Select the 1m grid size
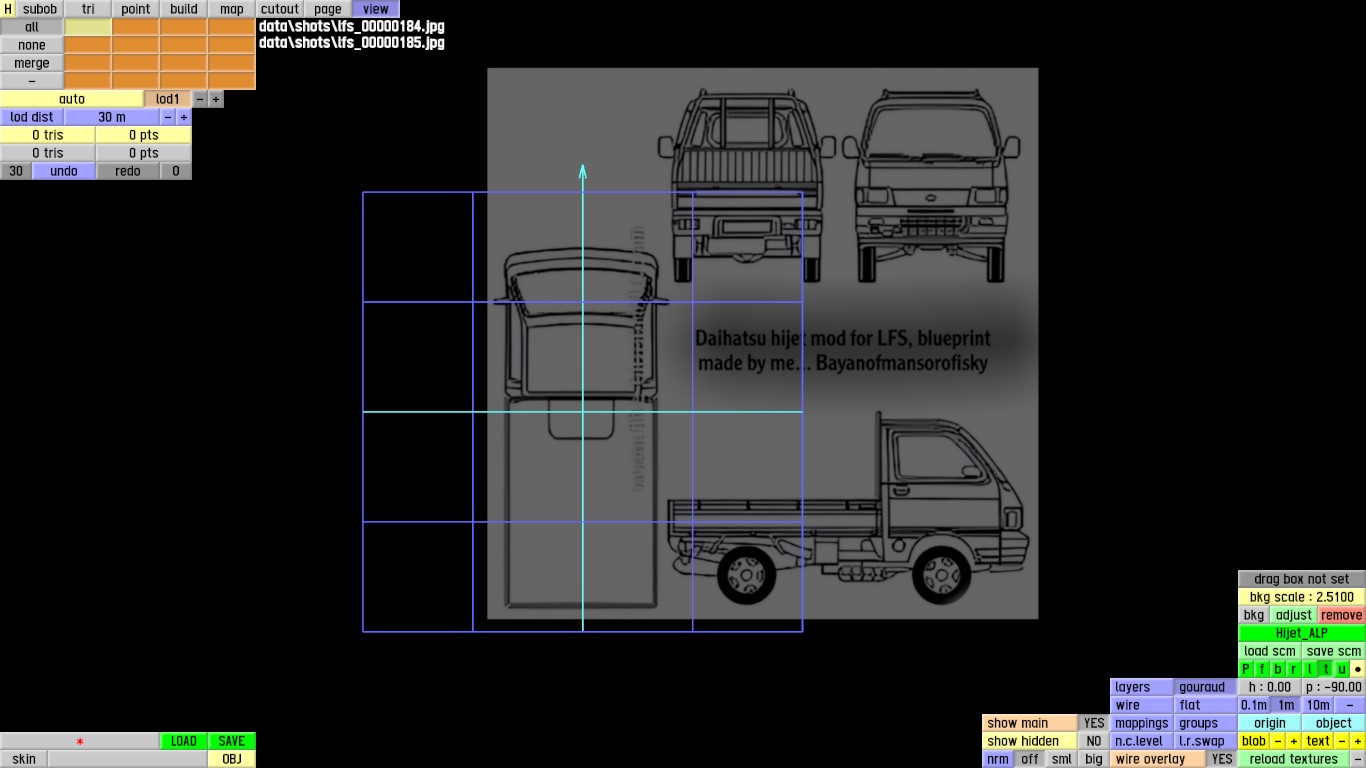Screen dimensions: 1366x768 click(1286, 705)
